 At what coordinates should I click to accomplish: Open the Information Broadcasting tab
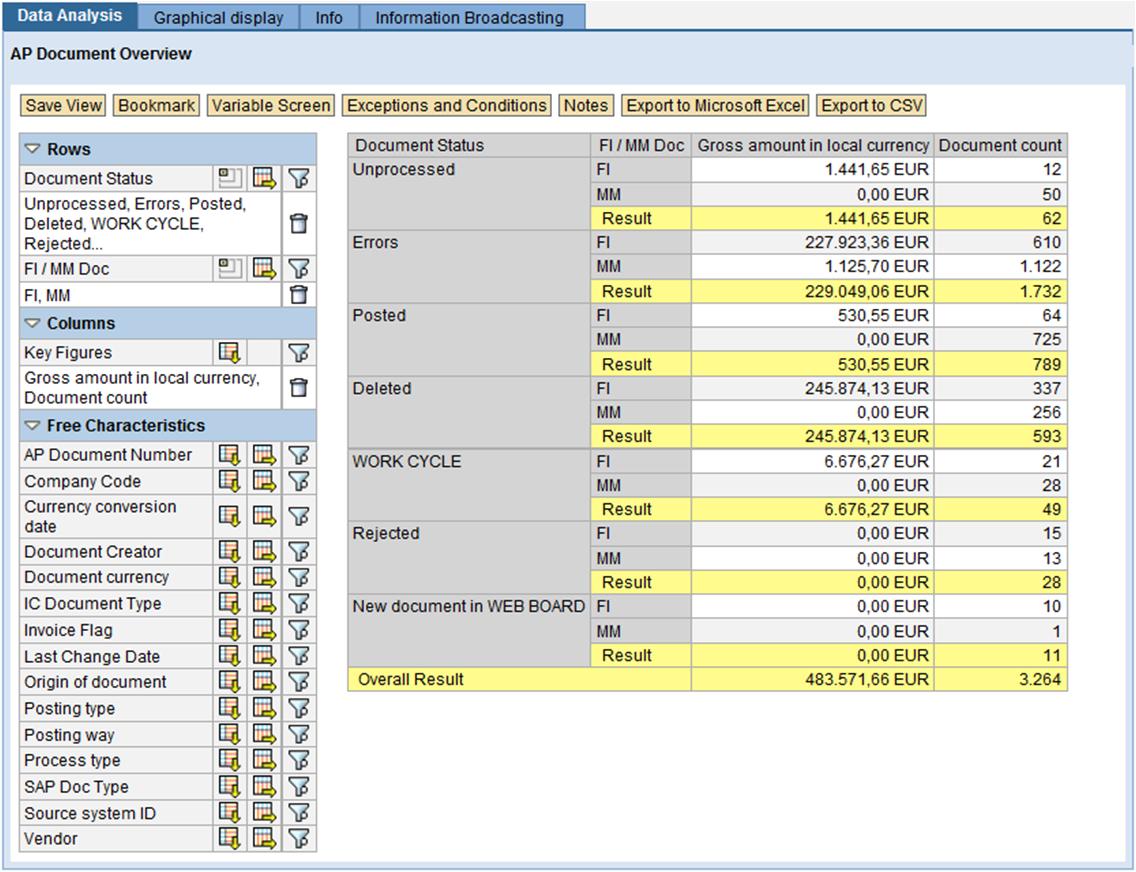coord(470,16)
